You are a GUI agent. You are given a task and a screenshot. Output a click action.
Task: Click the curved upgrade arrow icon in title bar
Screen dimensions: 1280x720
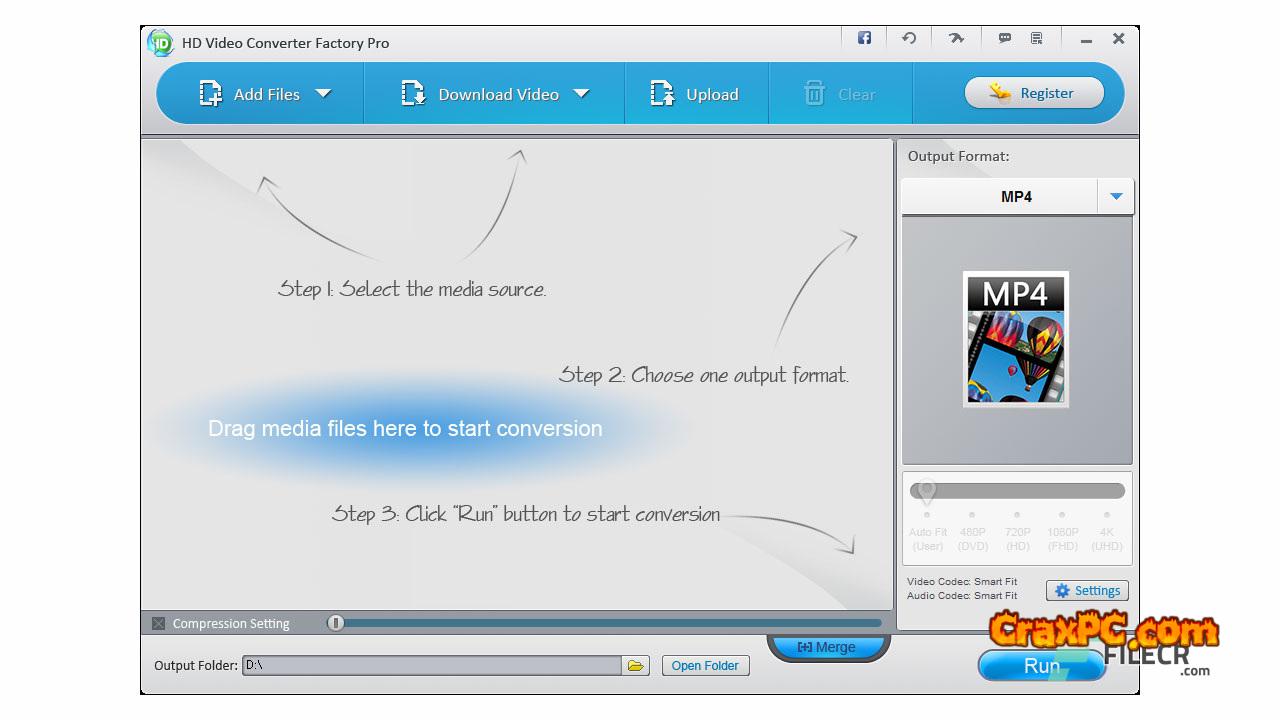pos(956,39)
